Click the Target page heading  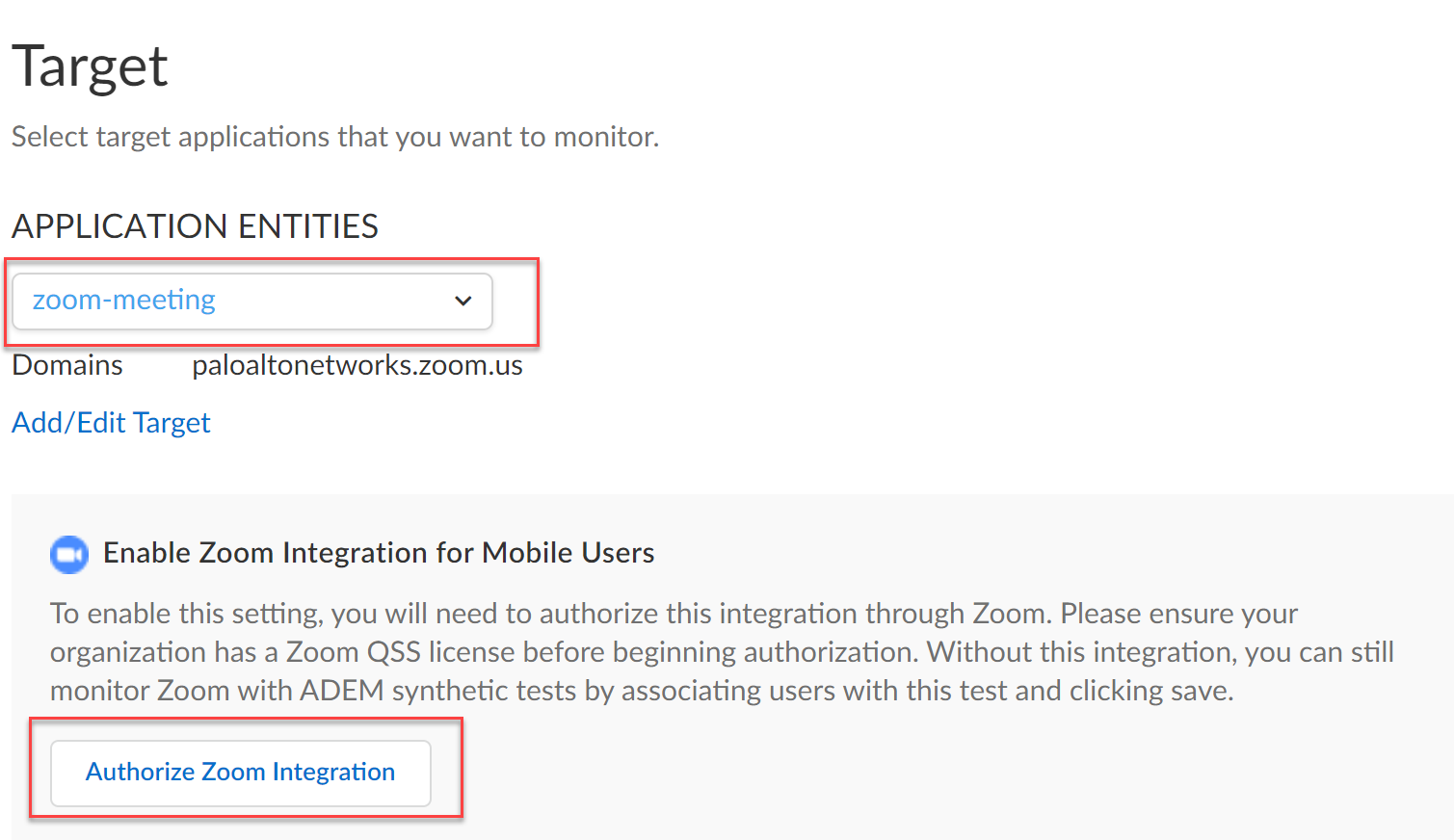pyautogui.click(x=90, y=66)
